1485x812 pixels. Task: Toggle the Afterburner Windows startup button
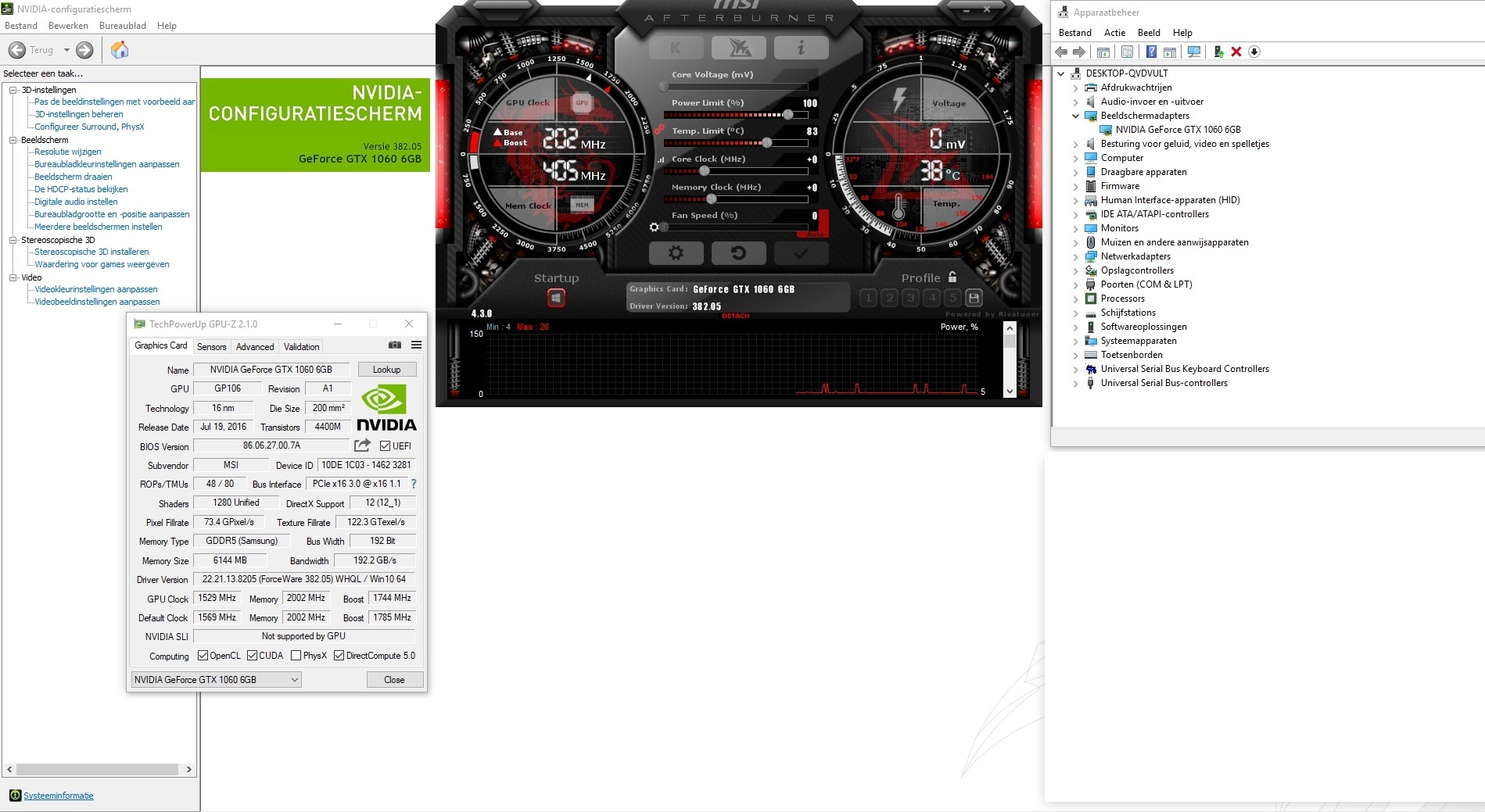(x=556, y=298)
